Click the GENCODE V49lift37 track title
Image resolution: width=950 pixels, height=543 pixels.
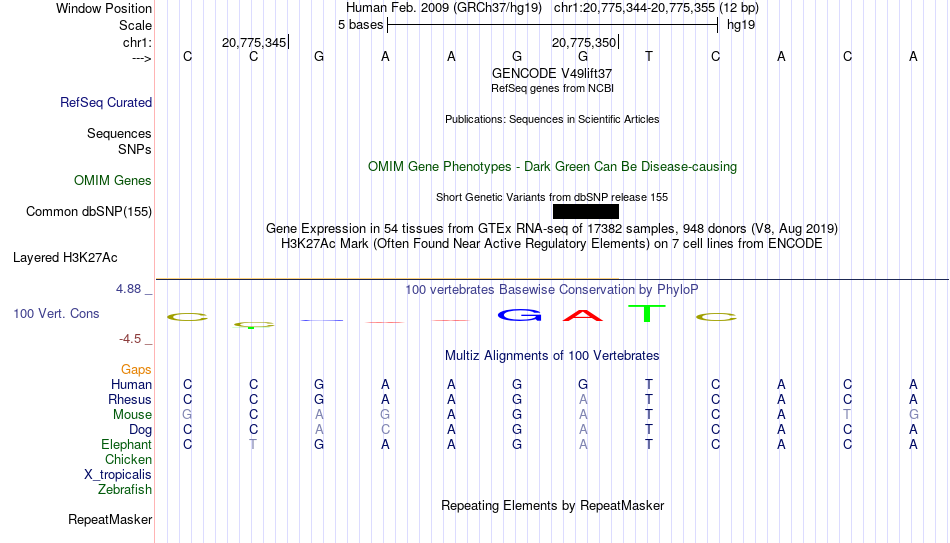(552, 73)
